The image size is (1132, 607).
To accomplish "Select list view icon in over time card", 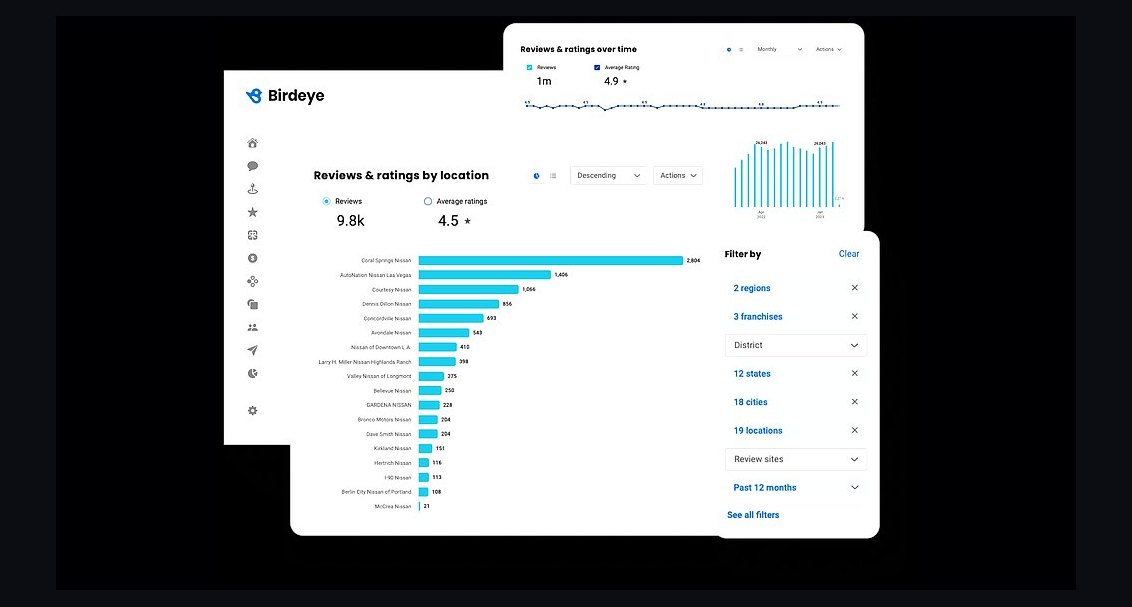I will (741, 50).
